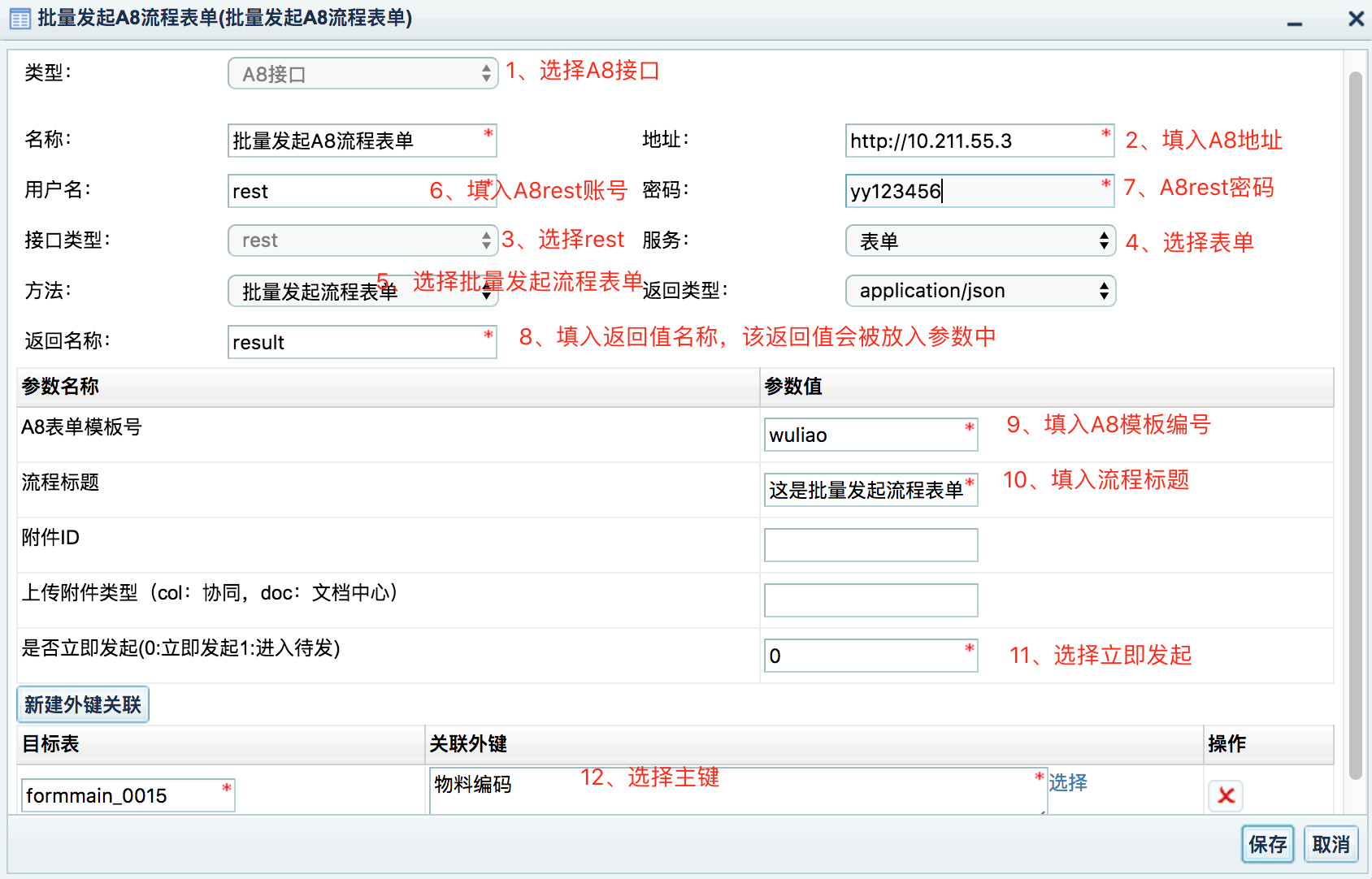Focus the 名称 input field
Image resolution: width=1372 pixels, height=879 pixels.
(363, 141)
